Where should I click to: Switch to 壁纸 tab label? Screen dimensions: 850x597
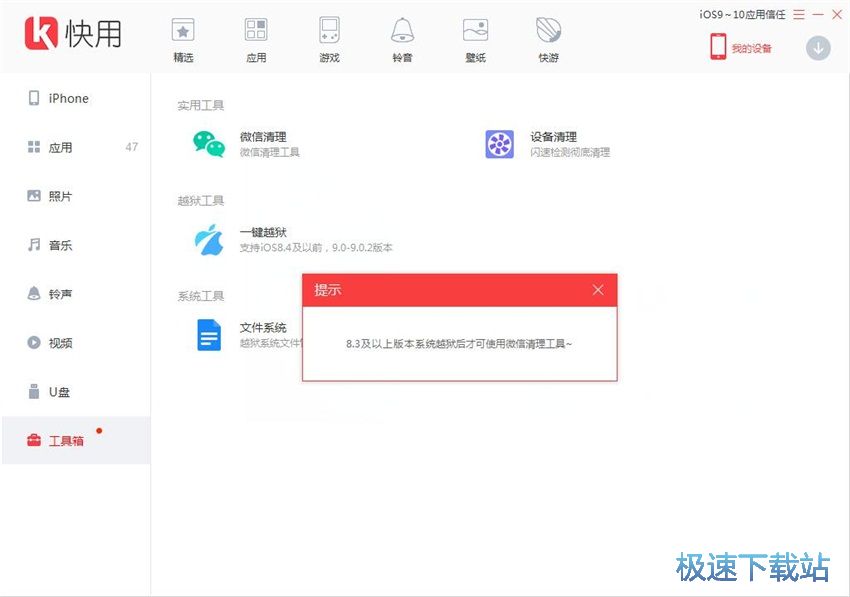475,57
